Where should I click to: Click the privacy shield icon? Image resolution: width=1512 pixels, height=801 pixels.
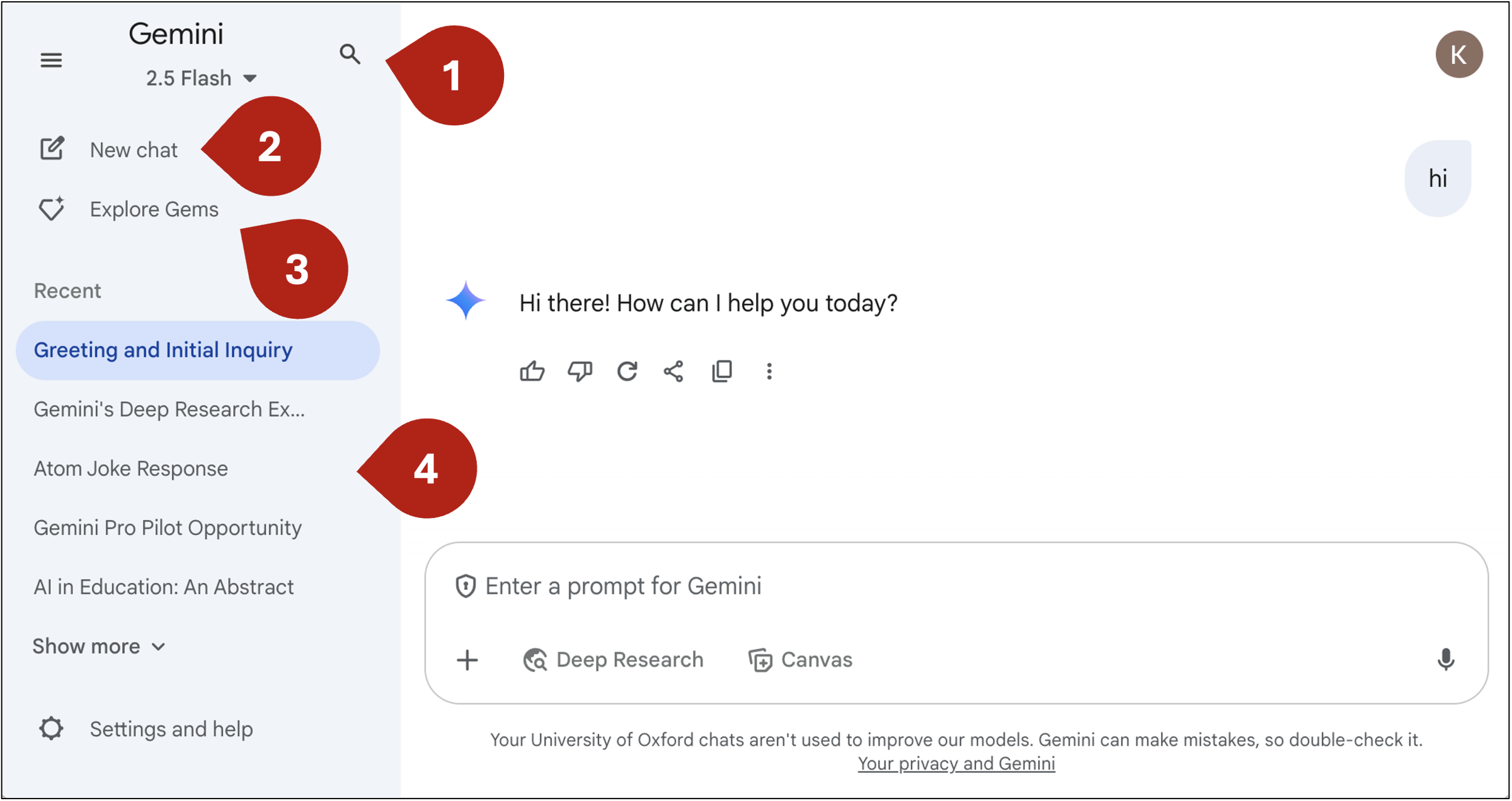(x=466, y=586)
